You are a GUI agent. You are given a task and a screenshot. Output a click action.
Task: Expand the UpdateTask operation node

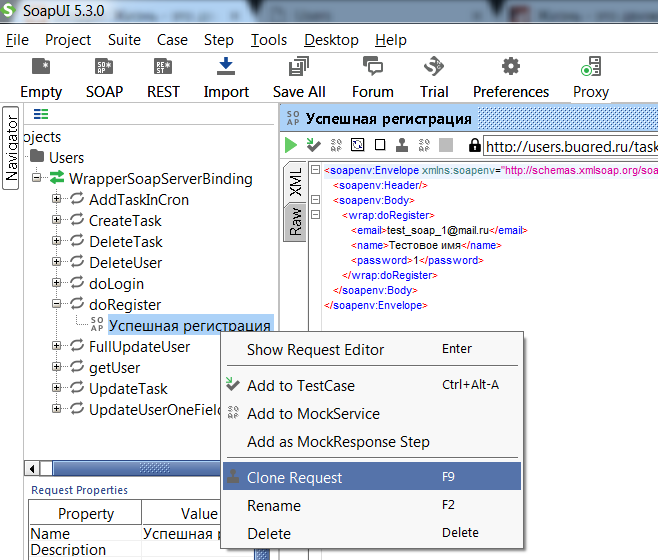[x=56, y=387]
